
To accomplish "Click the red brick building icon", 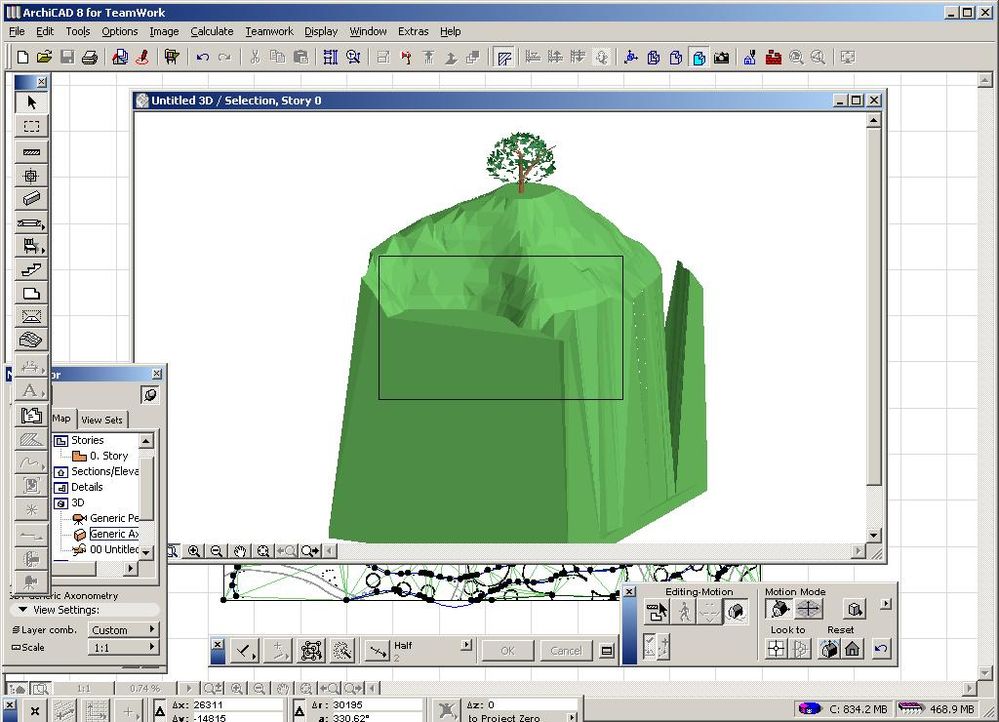I will (x=773, y=57).
